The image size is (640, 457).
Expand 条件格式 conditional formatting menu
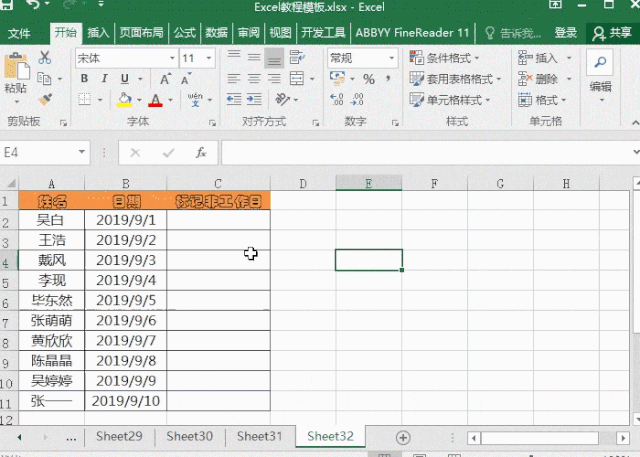click(445, 58)
